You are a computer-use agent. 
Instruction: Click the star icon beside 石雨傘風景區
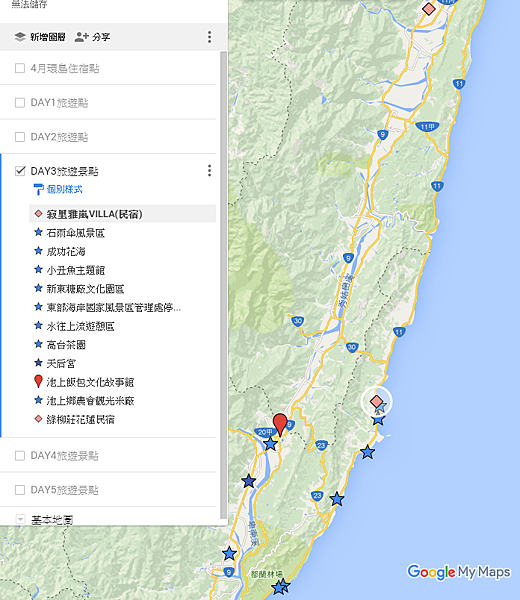pos(38,232)
